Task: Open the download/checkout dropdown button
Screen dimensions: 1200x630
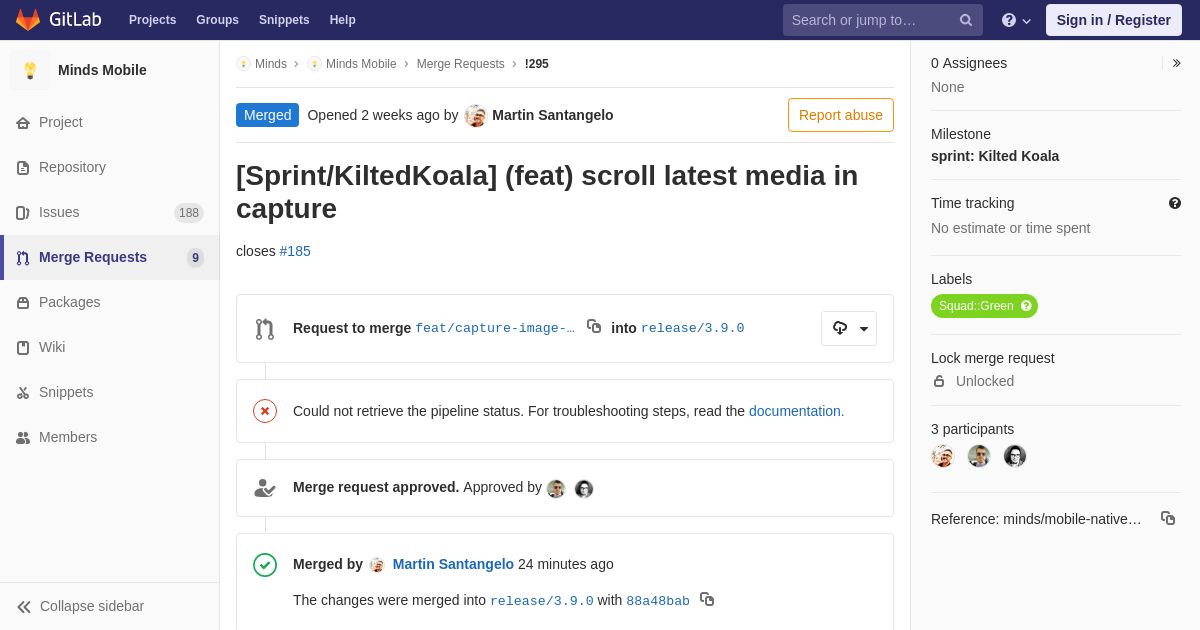Action: coord(849,328)
